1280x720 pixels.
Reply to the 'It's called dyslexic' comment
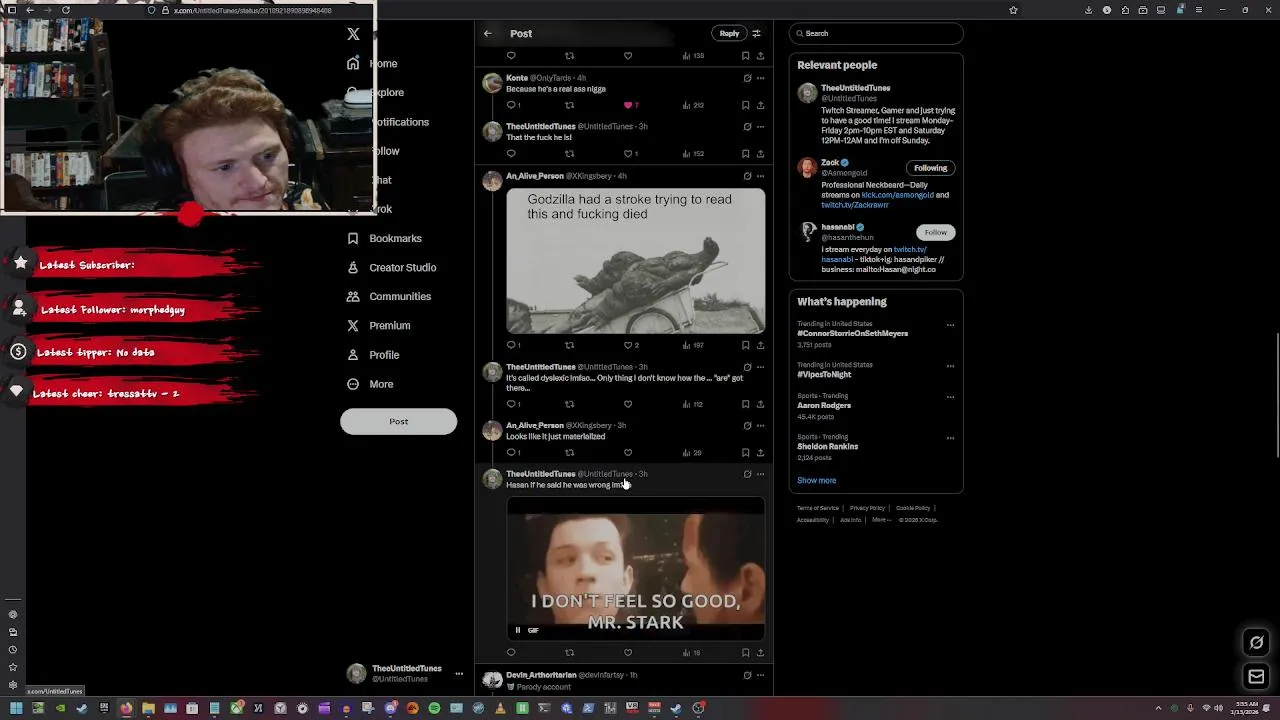(513, 404)
